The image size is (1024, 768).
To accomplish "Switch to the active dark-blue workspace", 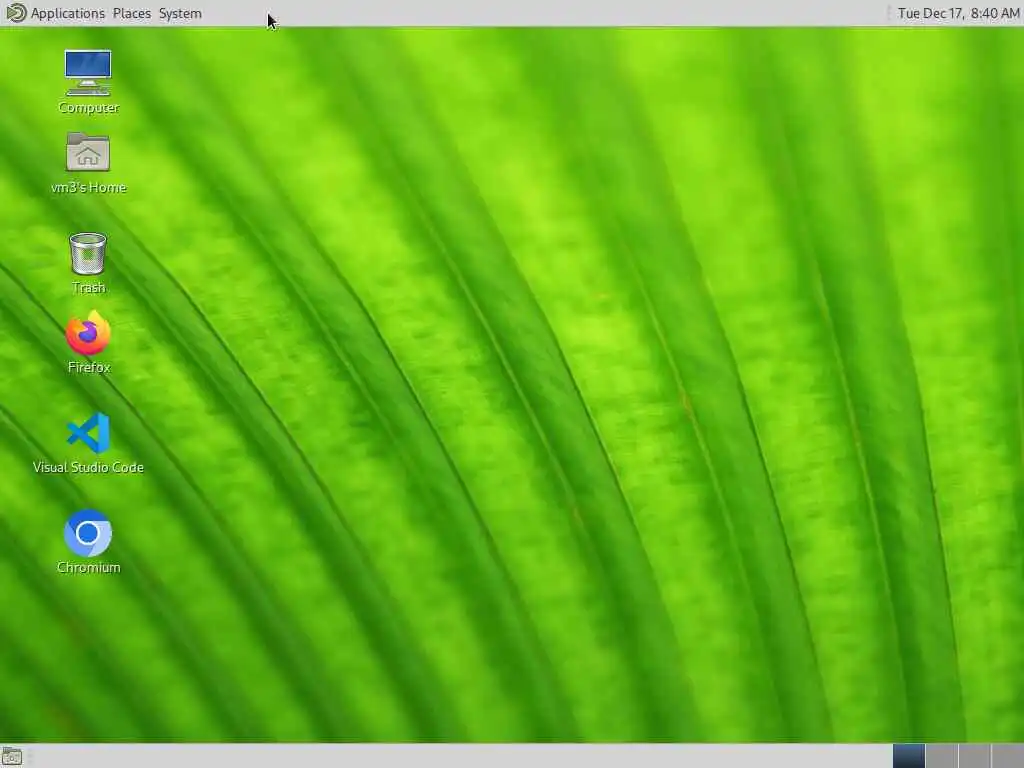I will tap(908, 756).
